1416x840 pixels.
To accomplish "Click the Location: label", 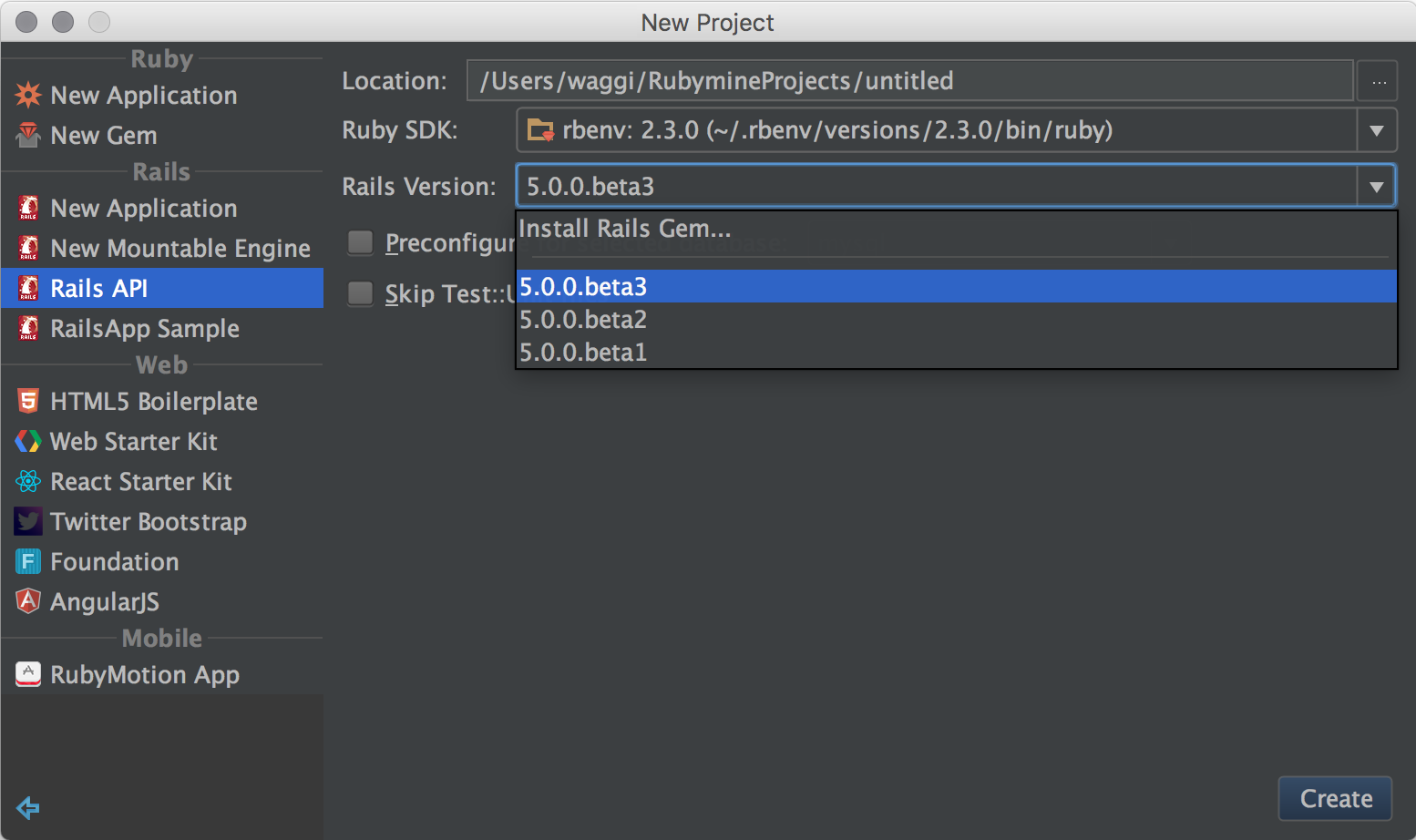I will click(395, 81).
